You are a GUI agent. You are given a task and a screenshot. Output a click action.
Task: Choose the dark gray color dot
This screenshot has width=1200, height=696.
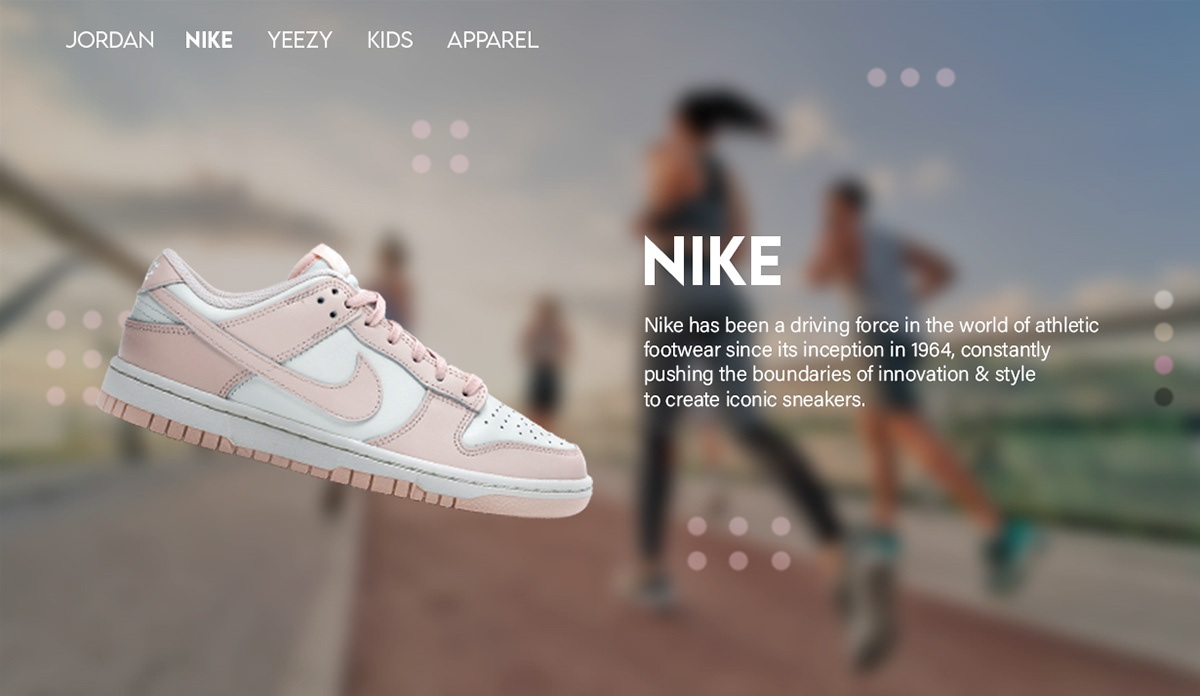point(1163,397)
